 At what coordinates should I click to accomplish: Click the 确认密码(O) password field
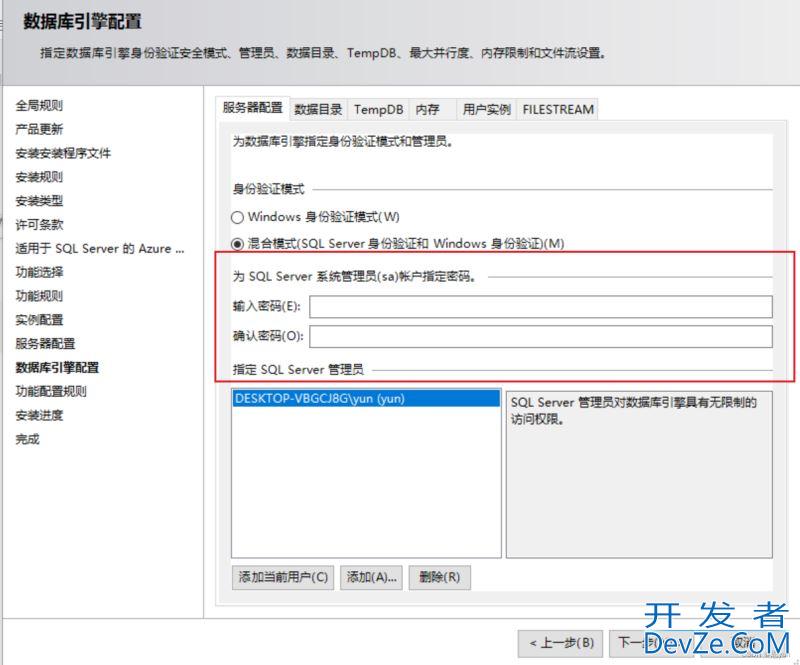tap(541, 337)
